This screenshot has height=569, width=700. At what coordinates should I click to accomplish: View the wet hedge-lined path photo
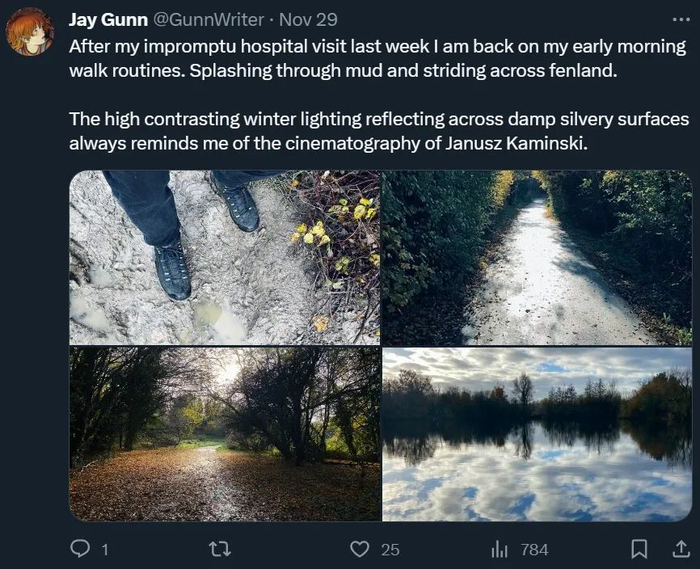[x=536, y=257]
